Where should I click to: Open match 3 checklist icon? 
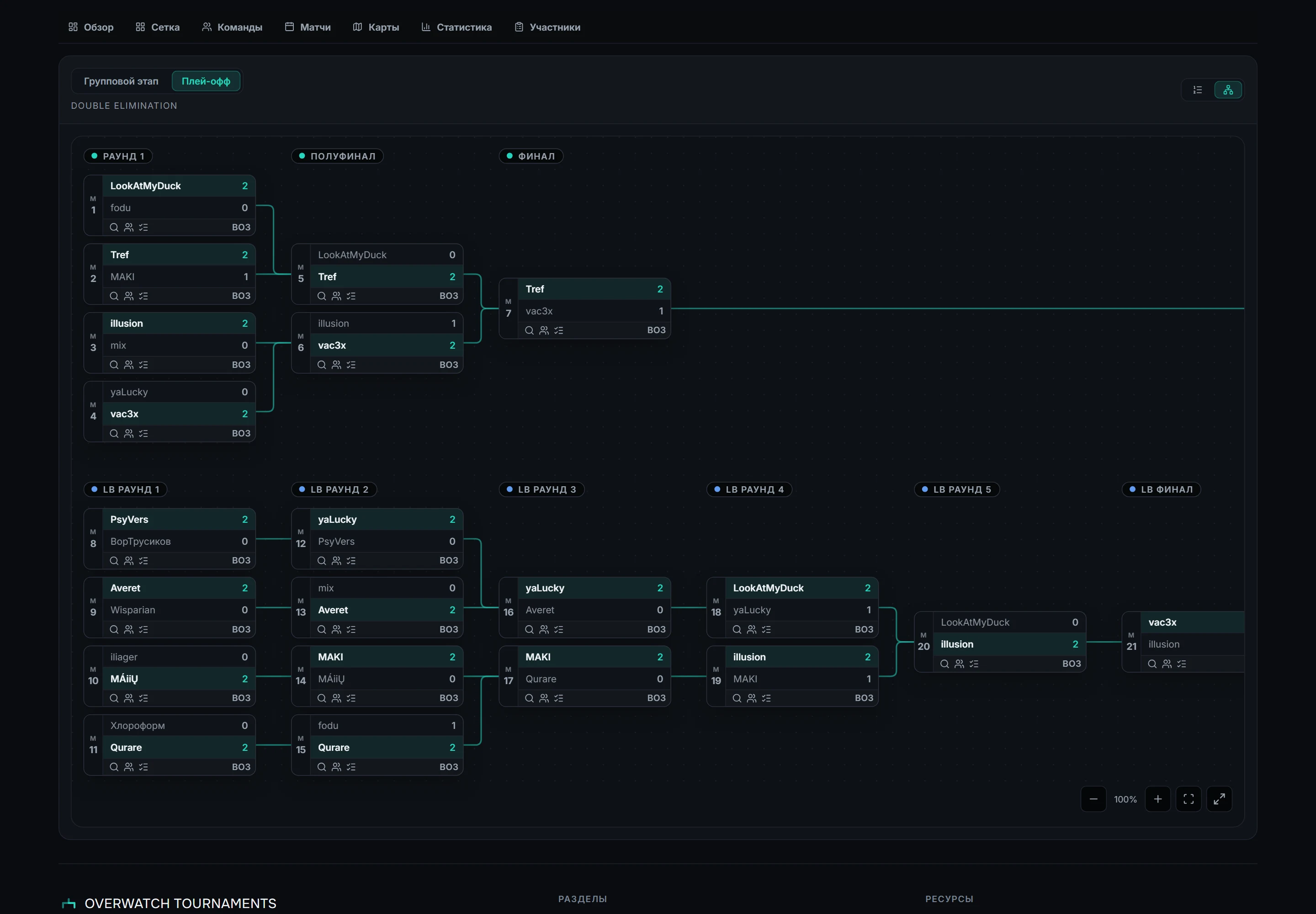coord(143,365)
